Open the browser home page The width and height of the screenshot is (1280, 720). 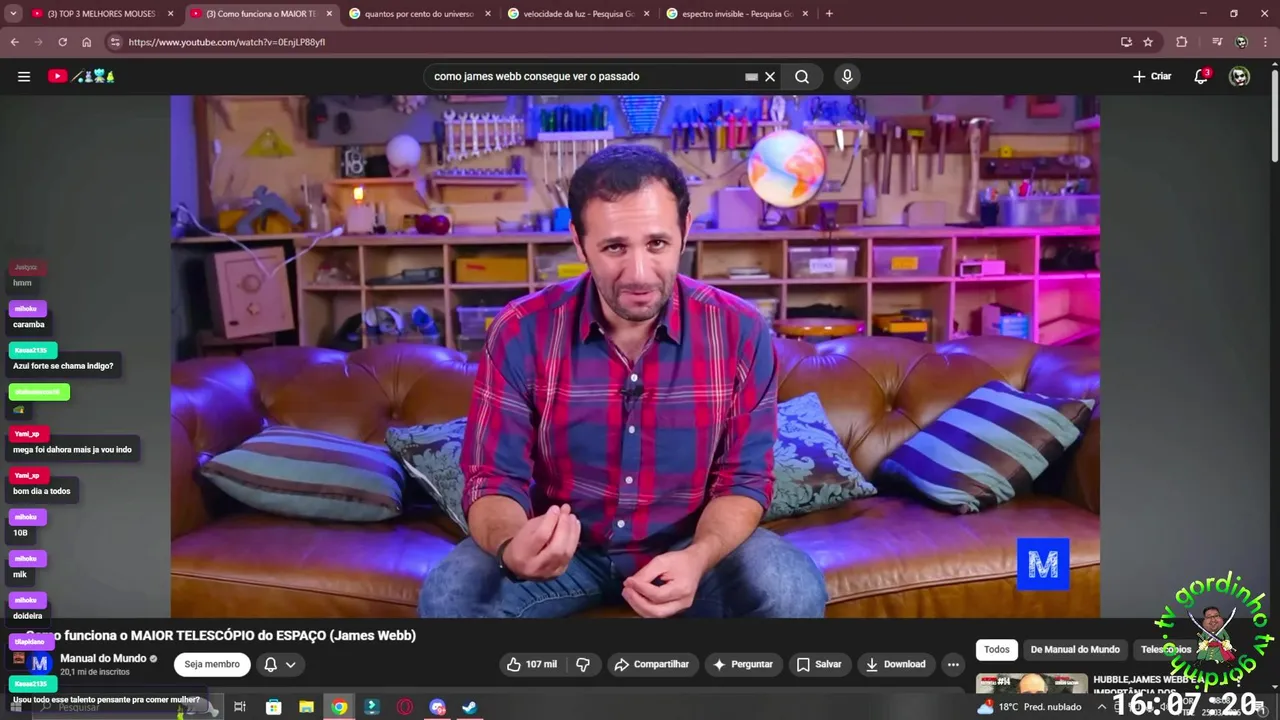tap(86, 42)
